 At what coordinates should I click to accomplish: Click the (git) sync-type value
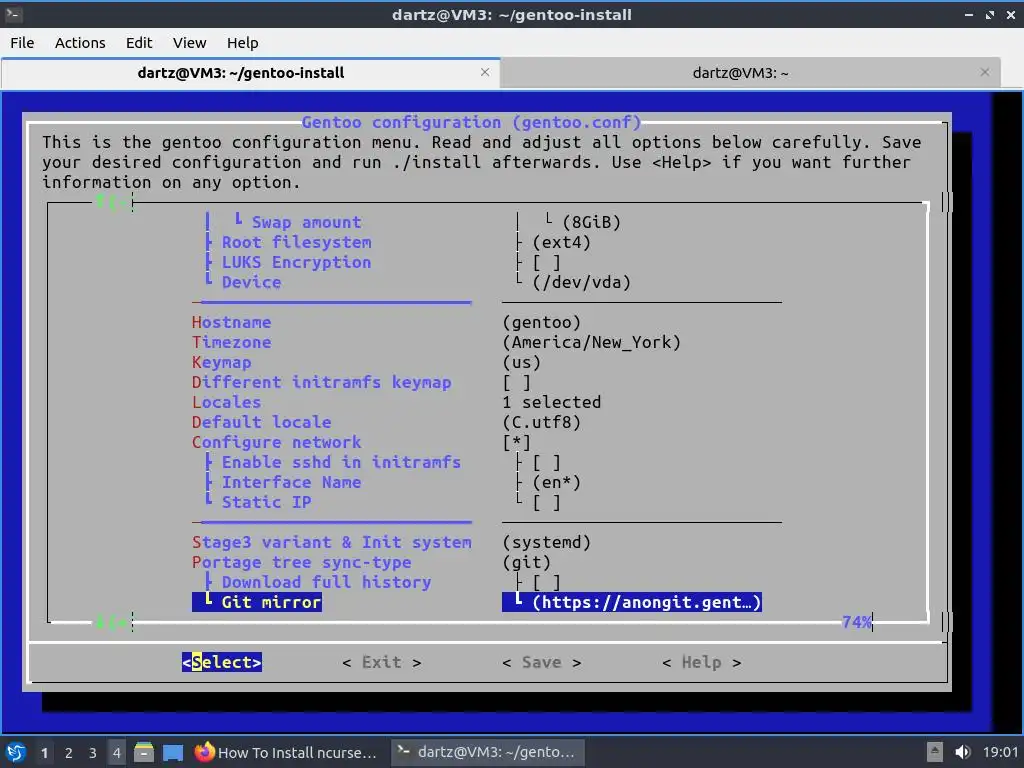526,562
